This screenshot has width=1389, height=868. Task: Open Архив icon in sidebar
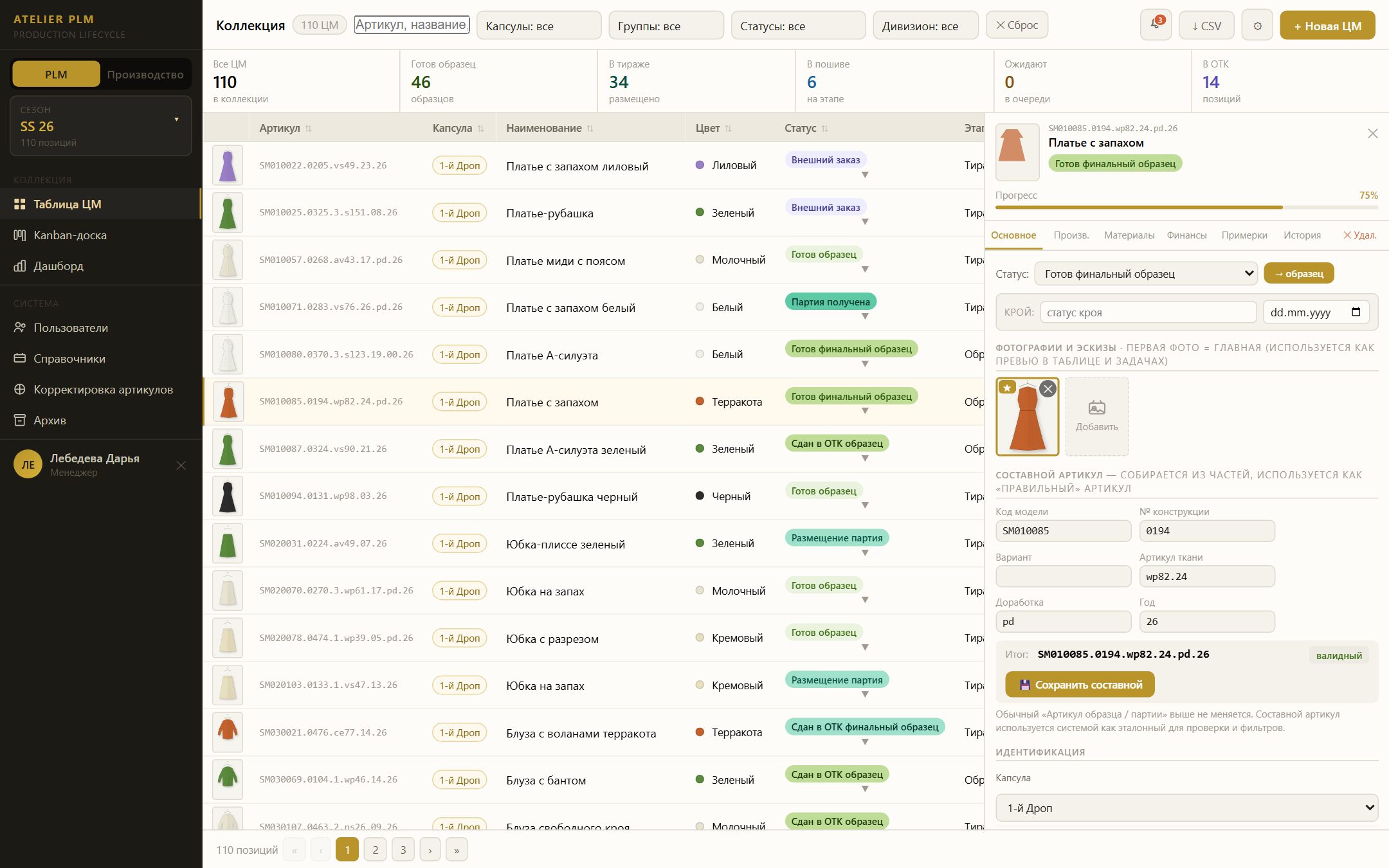[x=20, y=420]
